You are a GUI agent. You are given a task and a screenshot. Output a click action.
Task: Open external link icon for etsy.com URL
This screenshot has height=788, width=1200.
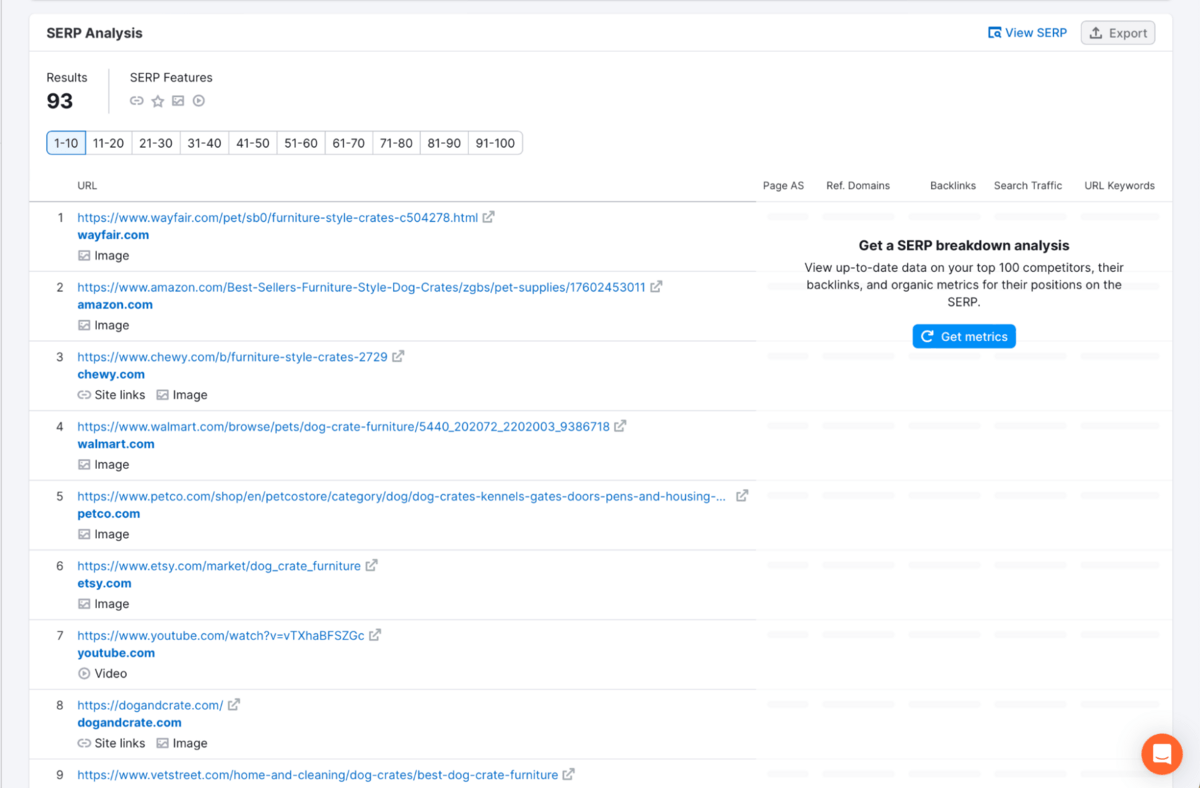point(371,566)
